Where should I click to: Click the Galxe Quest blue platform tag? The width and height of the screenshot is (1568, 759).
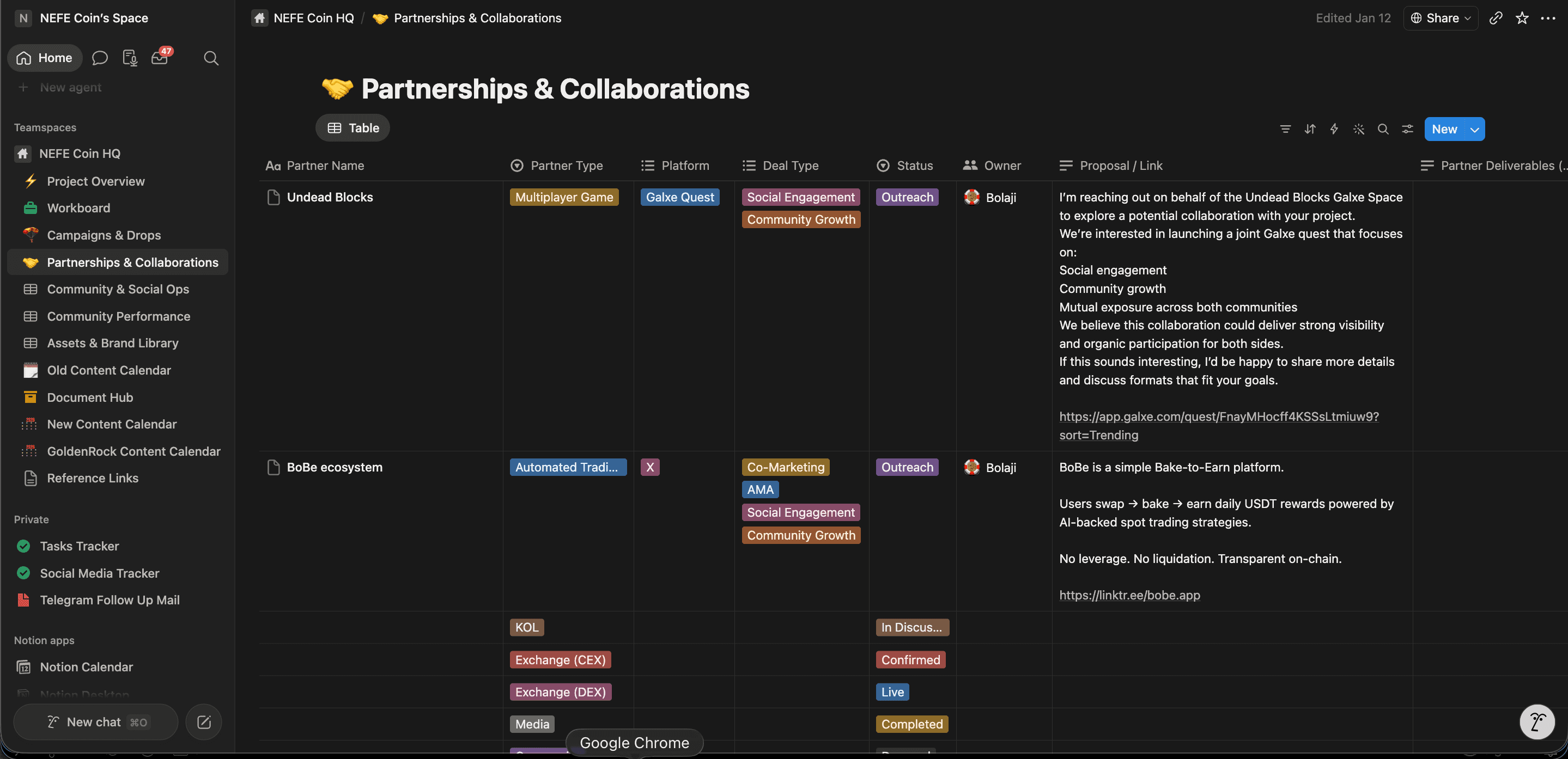(679, 197)
